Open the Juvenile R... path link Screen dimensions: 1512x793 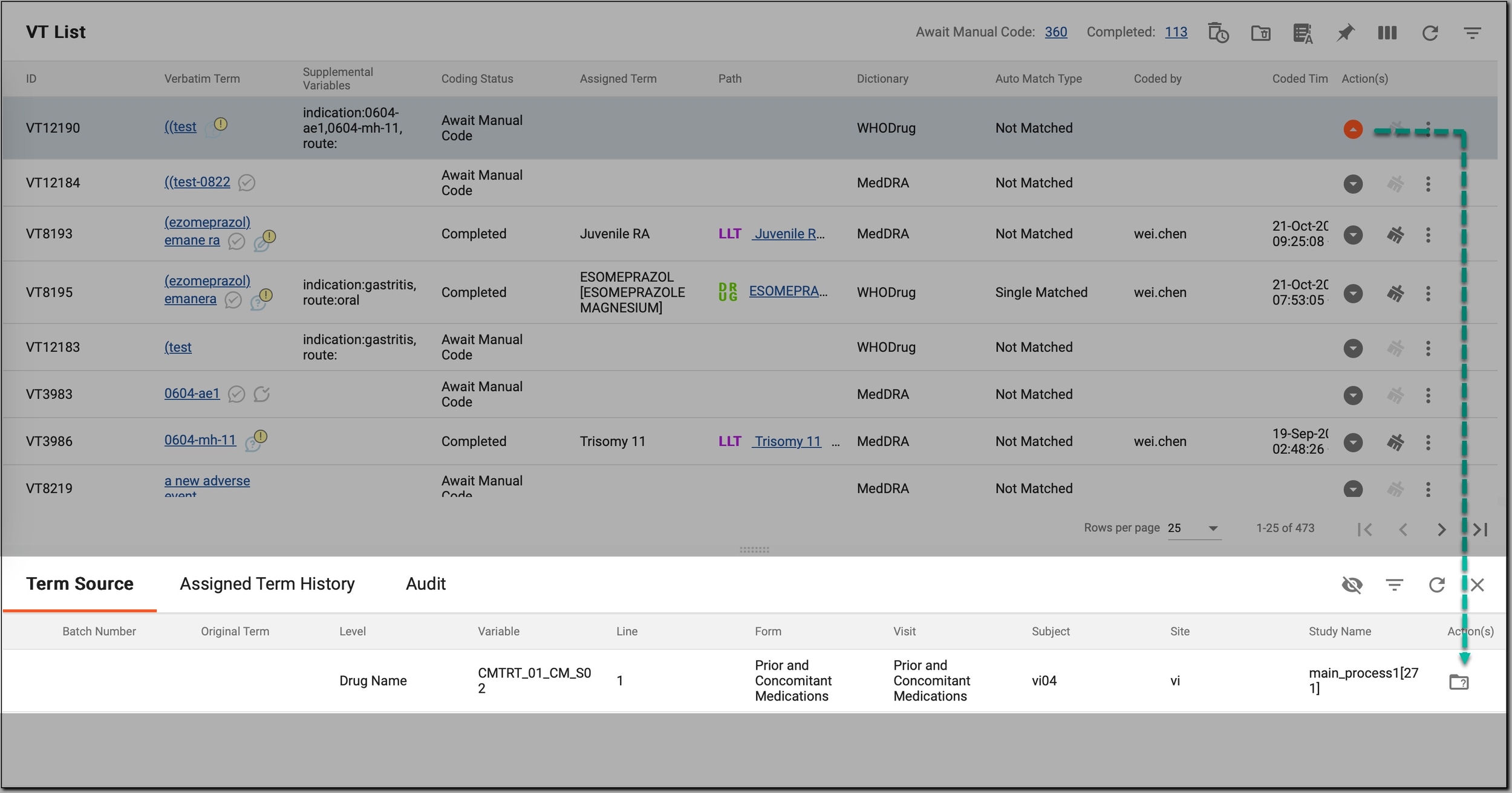click(x=789, y=234)
